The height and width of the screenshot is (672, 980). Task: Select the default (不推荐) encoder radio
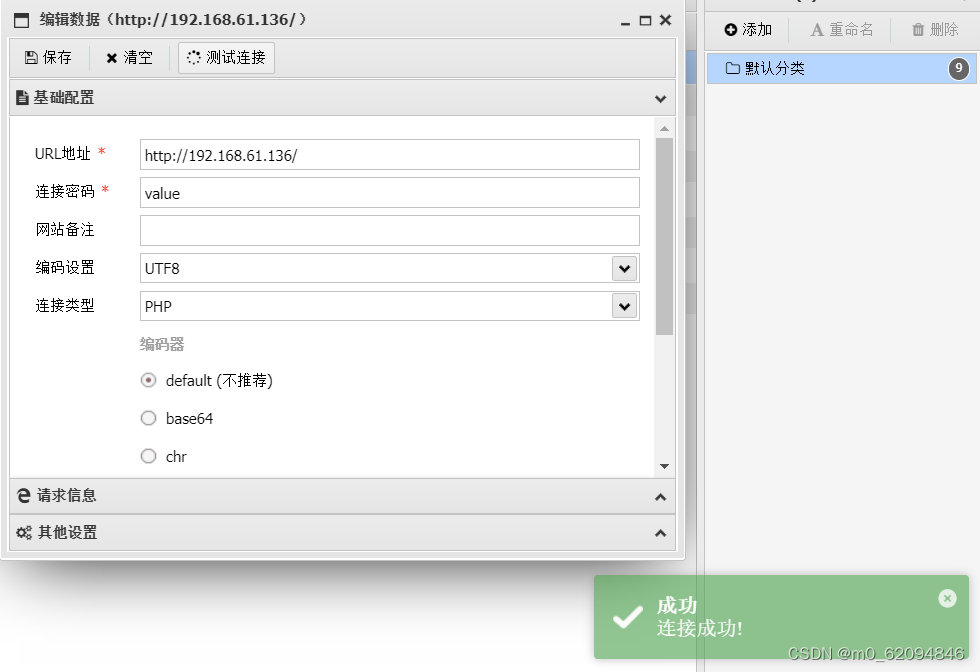[148, 380]
